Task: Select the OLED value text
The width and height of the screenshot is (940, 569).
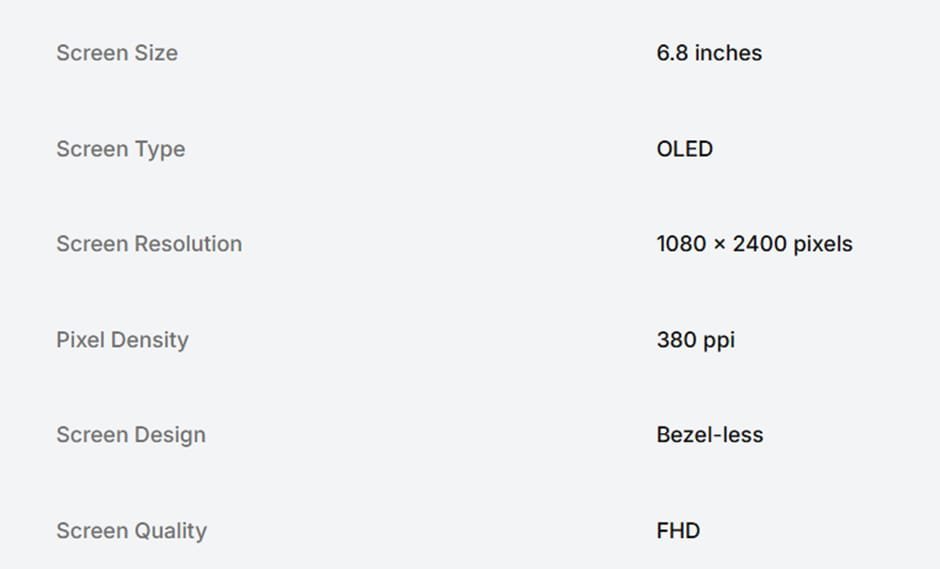Action: (684, 149)
